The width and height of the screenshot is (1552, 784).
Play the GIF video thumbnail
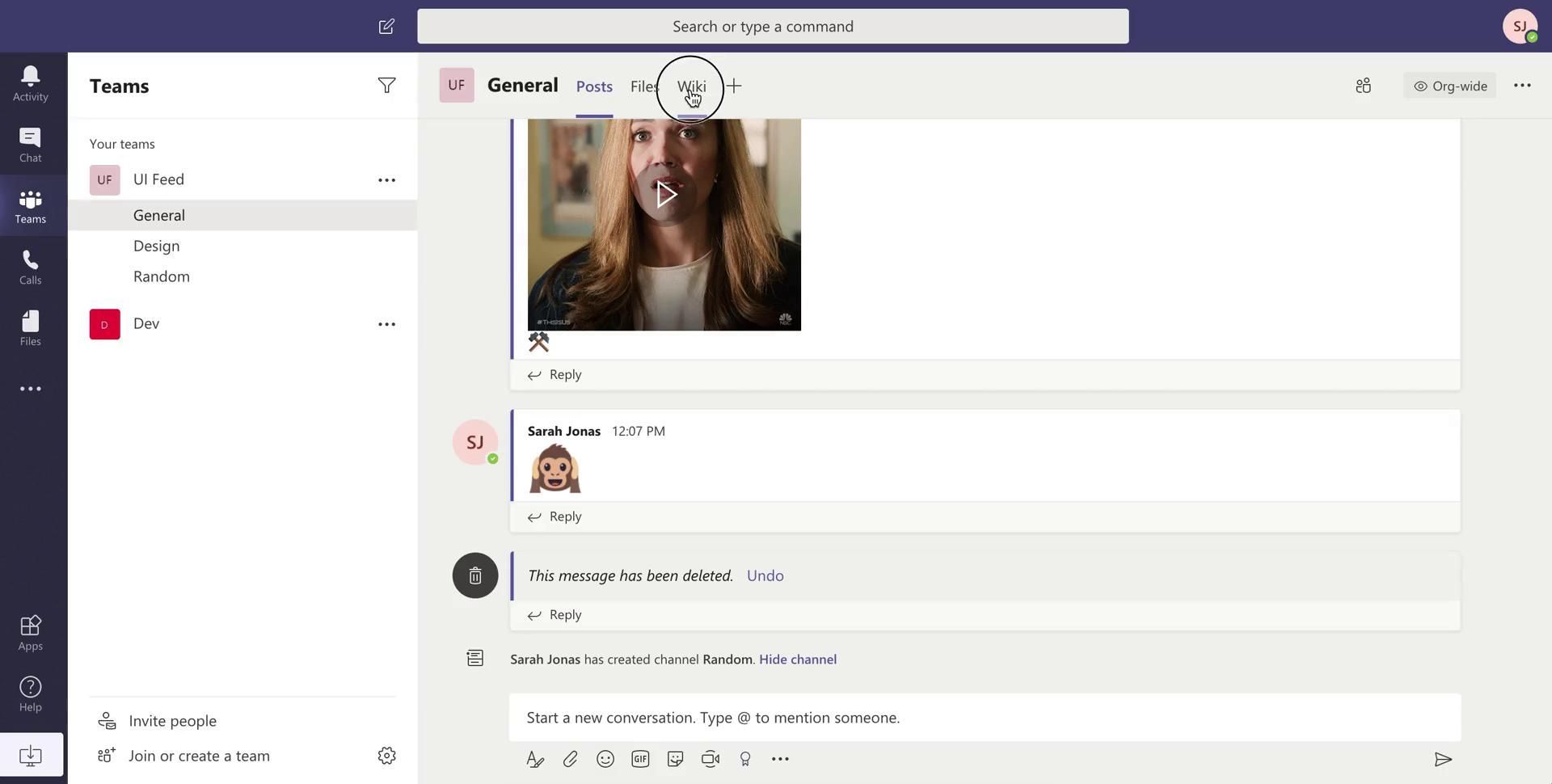664,194
